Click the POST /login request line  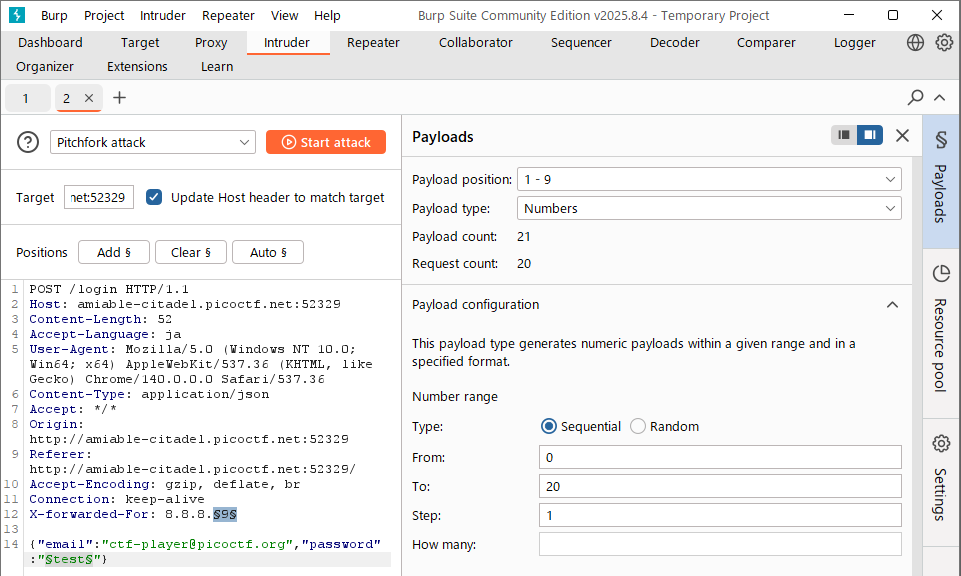tap(109, 289)
